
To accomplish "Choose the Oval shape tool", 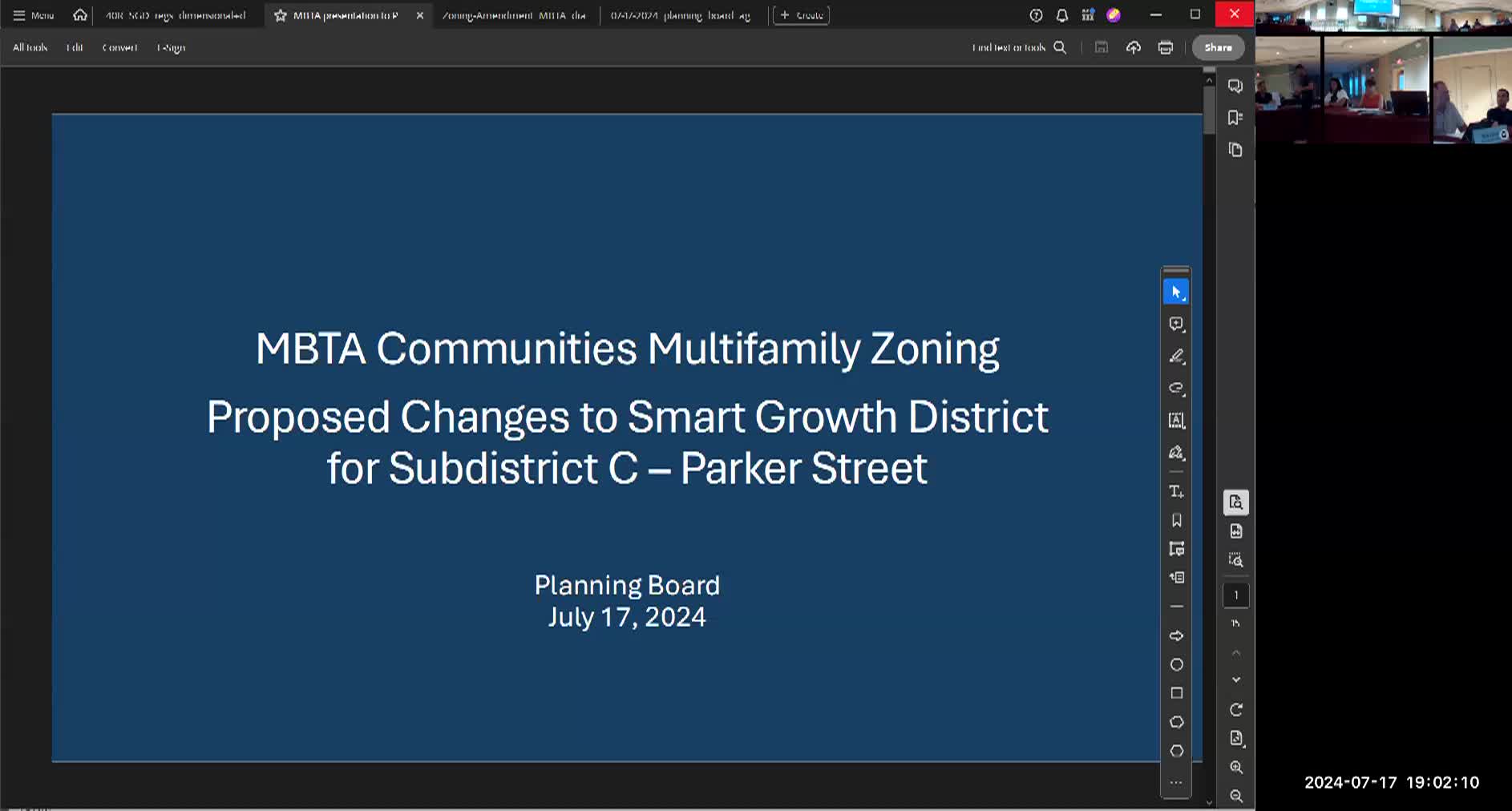I will [1176, 664].
